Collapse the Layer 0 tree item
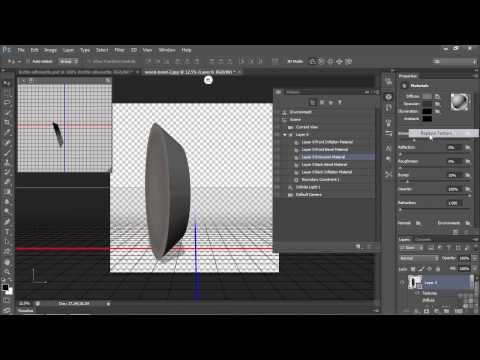Screen dimensions: 480x360 point(285,135)
